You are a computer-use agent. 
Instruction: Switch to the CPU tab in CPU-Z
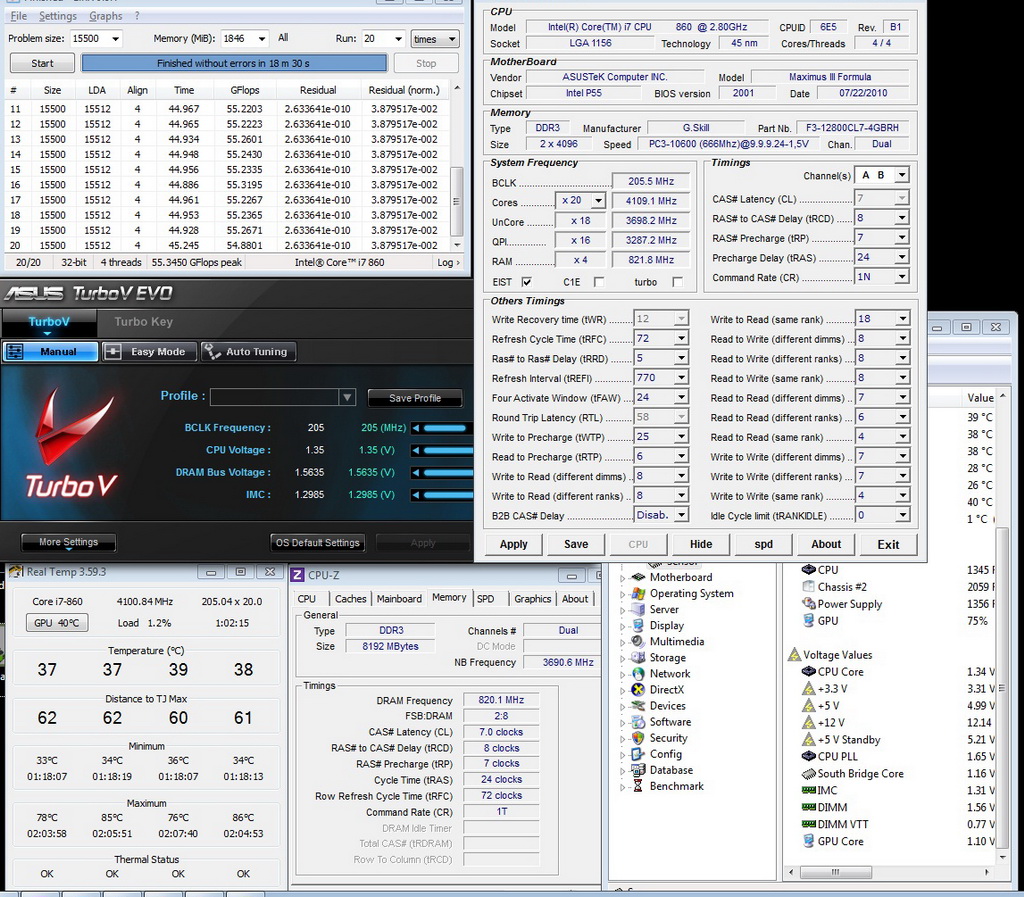click(306, 599)
